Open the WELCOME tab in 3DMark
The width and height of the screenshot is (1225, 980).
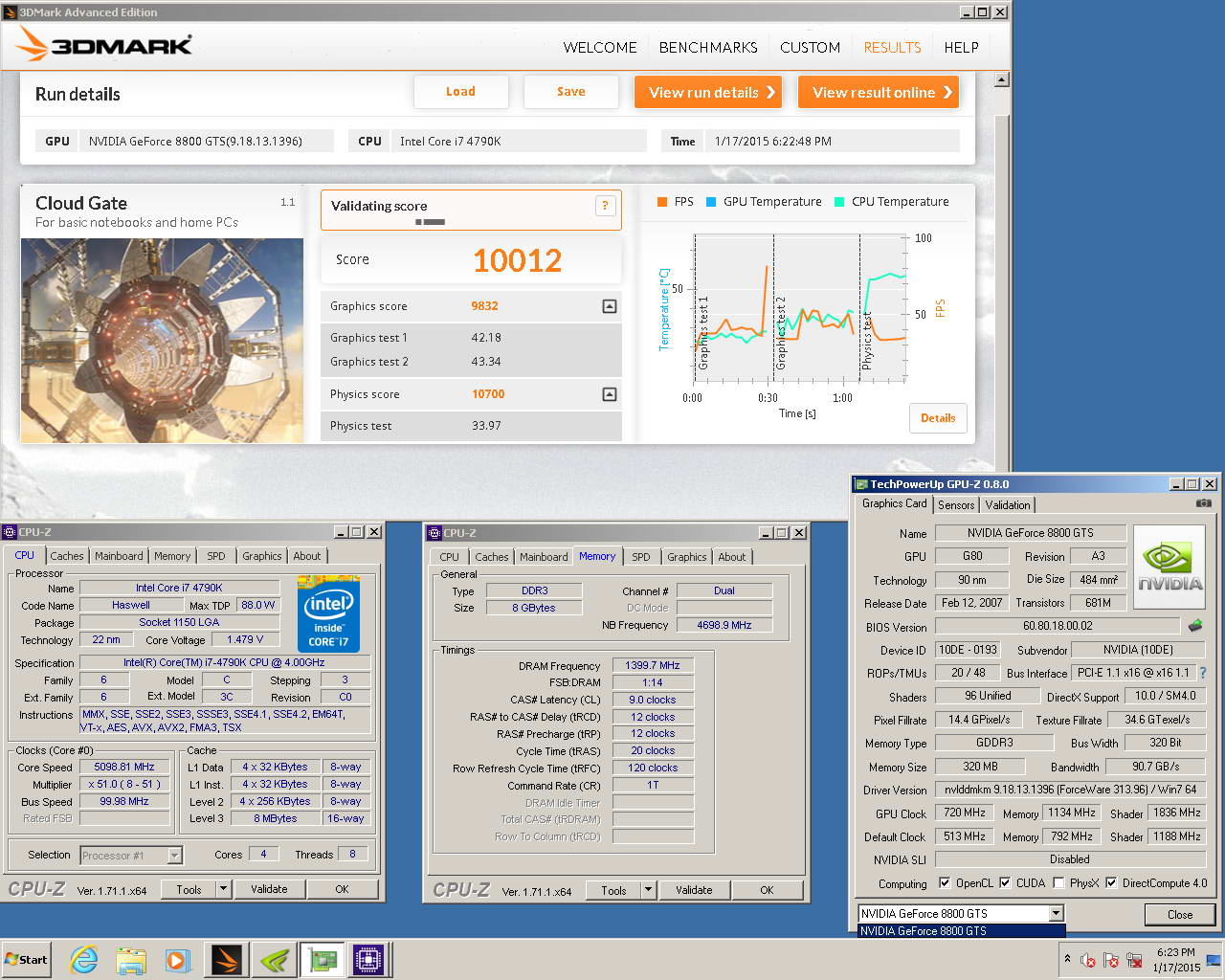pos(600,47)
